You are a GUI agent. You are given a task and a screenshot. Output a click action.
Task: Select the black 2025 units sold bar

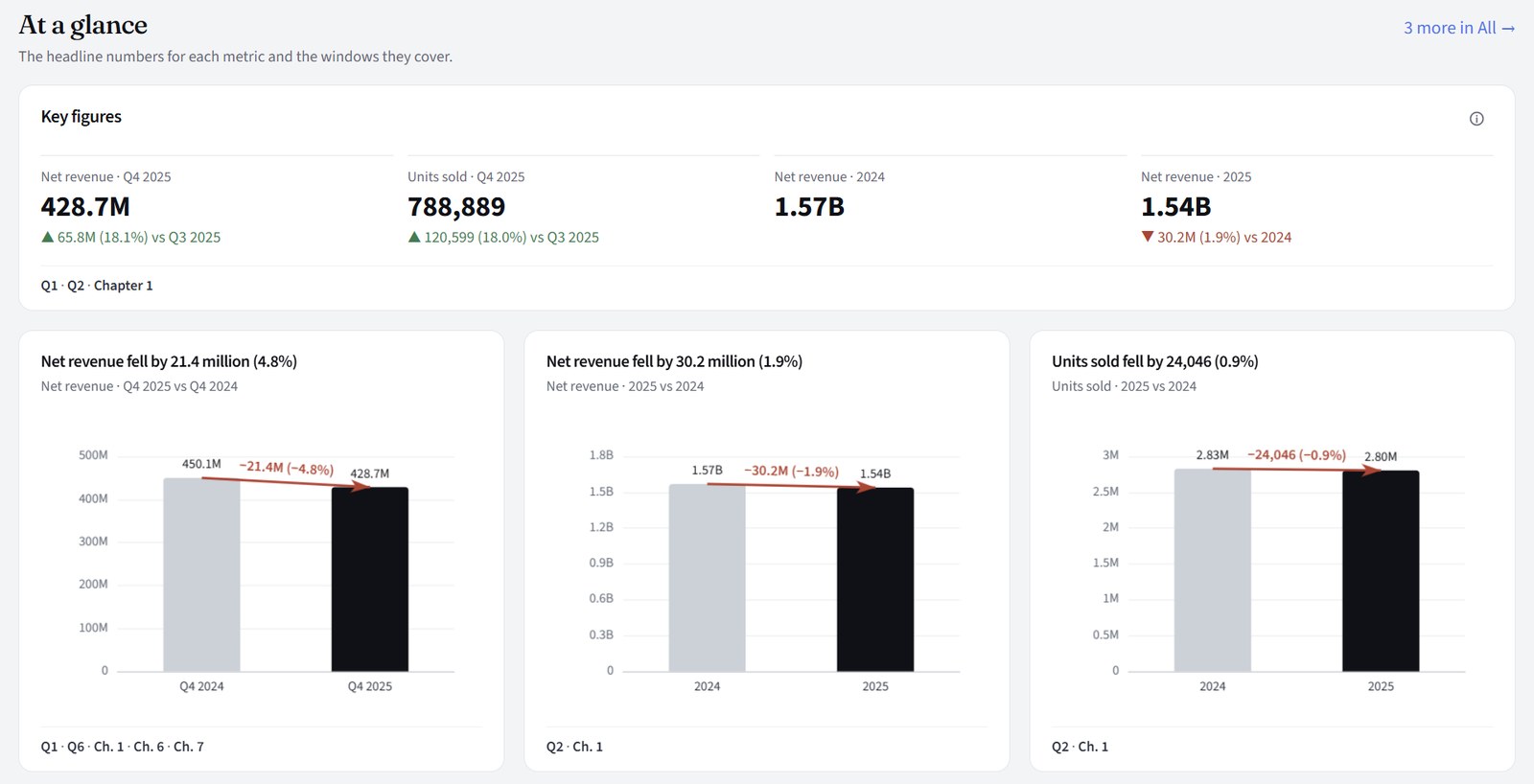click(1381, 571)
